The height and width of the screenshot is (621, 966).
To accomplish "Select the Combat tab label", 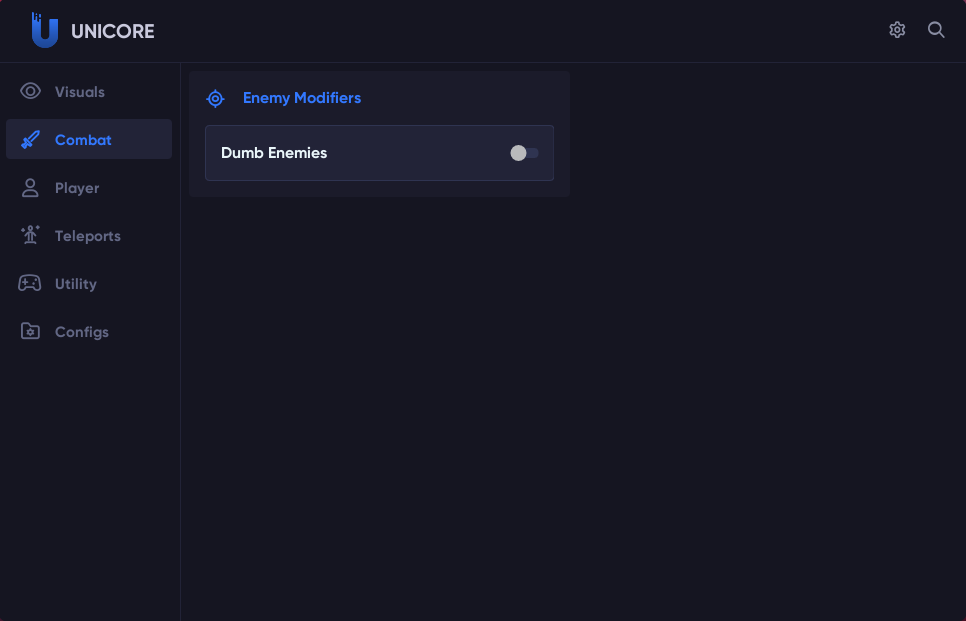I will [83, 140].
